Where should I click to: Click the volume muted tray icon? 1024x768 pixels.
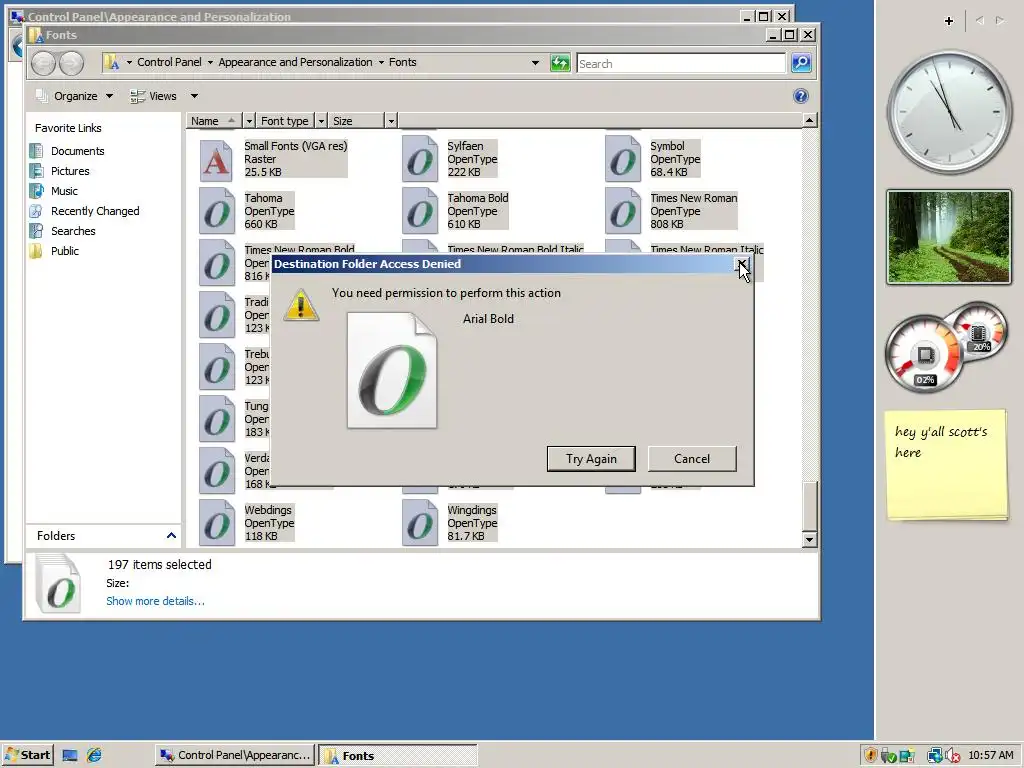click(x=953, y=756)
